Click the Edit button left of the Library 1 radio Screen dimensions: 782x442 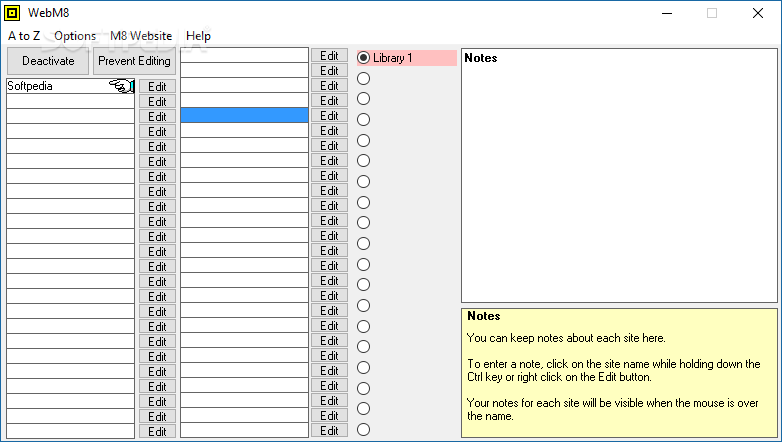[x=329, y=55]
